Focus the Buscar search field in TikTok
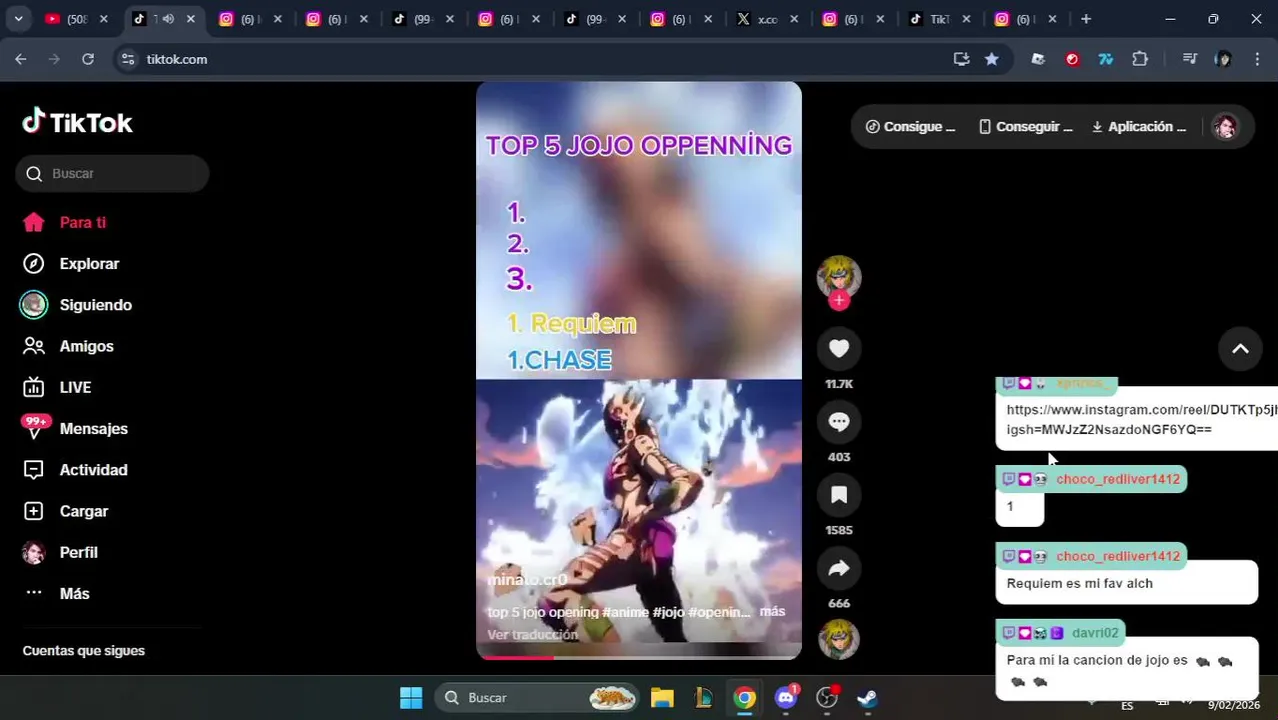The image size is (1278, 720). (112, 173)
